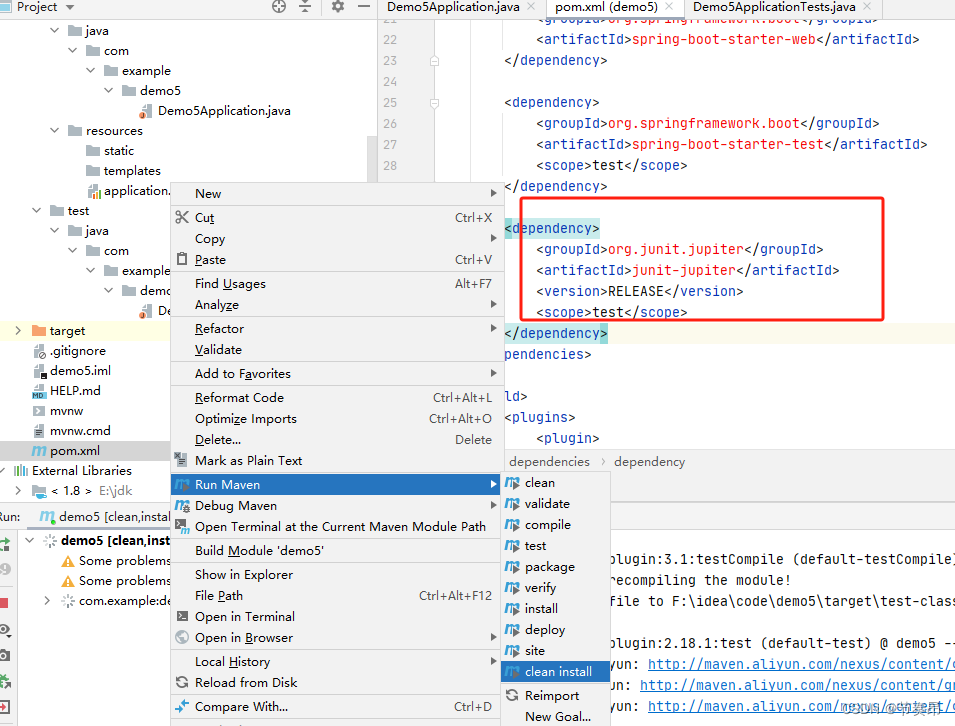
Task: Select the templates folder
Action: [132, 171]
